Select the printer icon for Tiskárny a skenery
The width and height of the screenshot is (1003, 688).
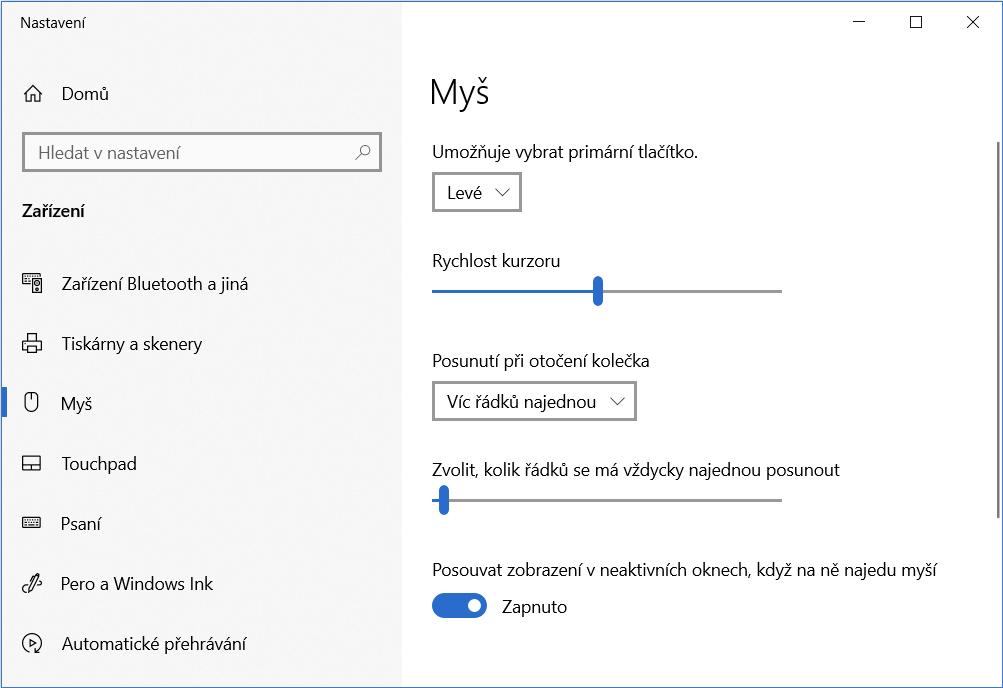click(32, 343)
